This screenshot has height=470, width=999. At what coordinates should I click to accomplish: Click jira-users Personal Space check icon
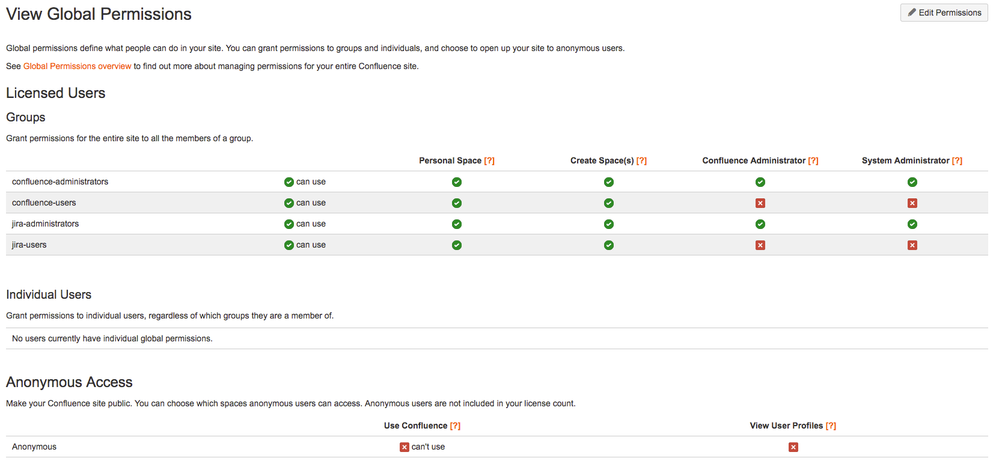[457, 245]
